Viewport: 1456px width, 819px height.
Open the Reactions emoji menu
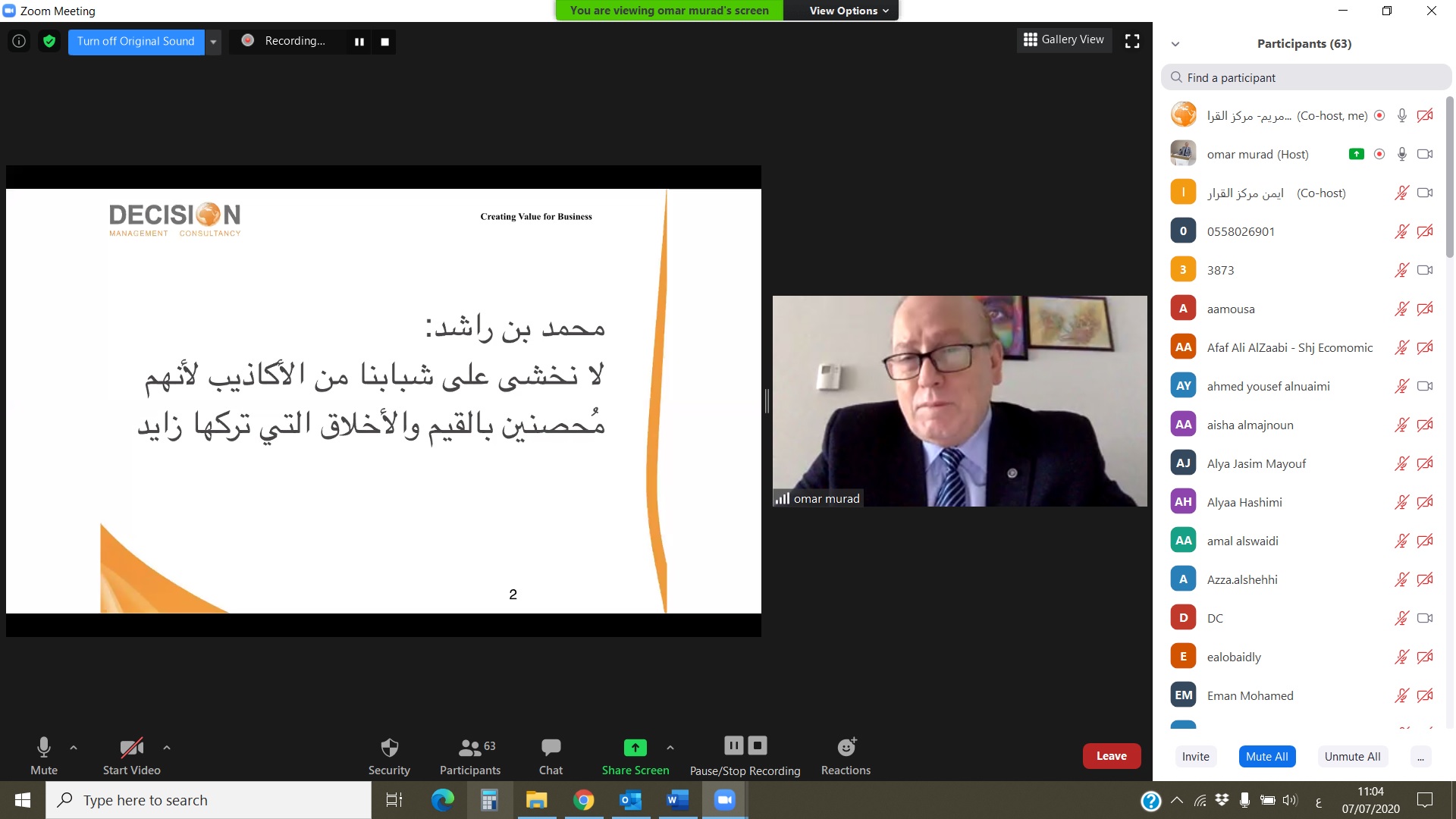[x=846, y=755]
